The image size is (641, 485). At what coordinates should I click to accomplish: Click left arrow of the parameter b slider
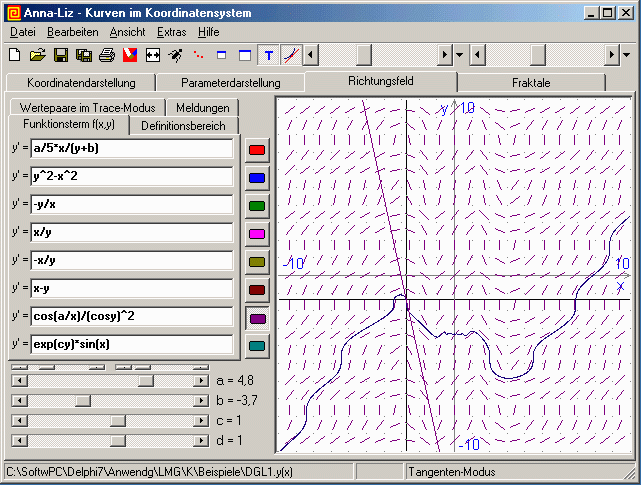[17, 400]
